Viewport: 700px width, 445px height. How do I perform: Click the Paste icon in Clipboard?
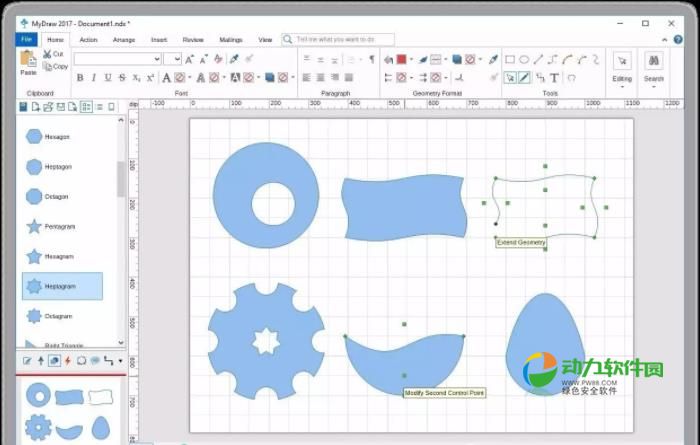tap(28, 62)
